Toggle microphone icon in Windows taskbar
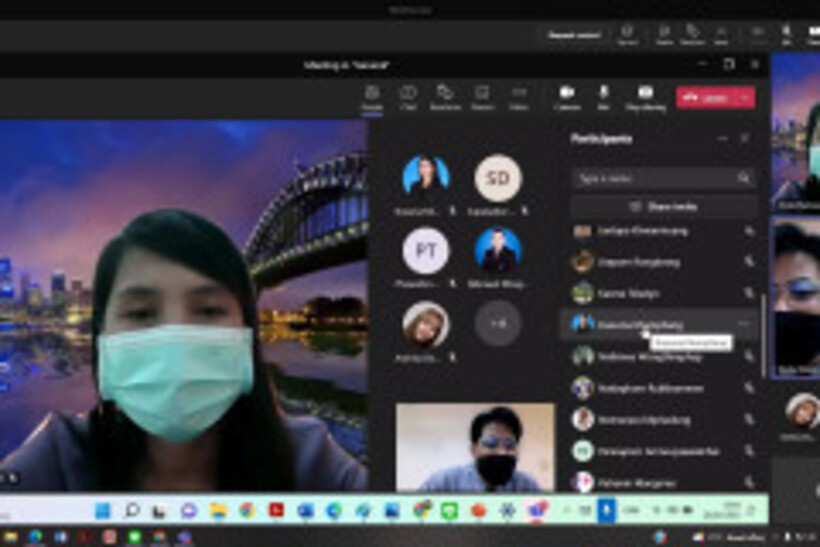Screen dimensions: 820x547 tap(604, 510)
